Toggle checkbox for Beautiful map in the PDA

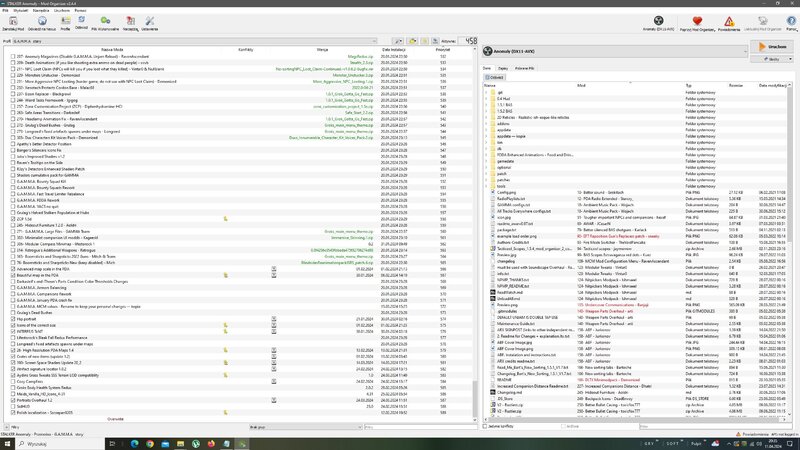(x=12, y=275)
